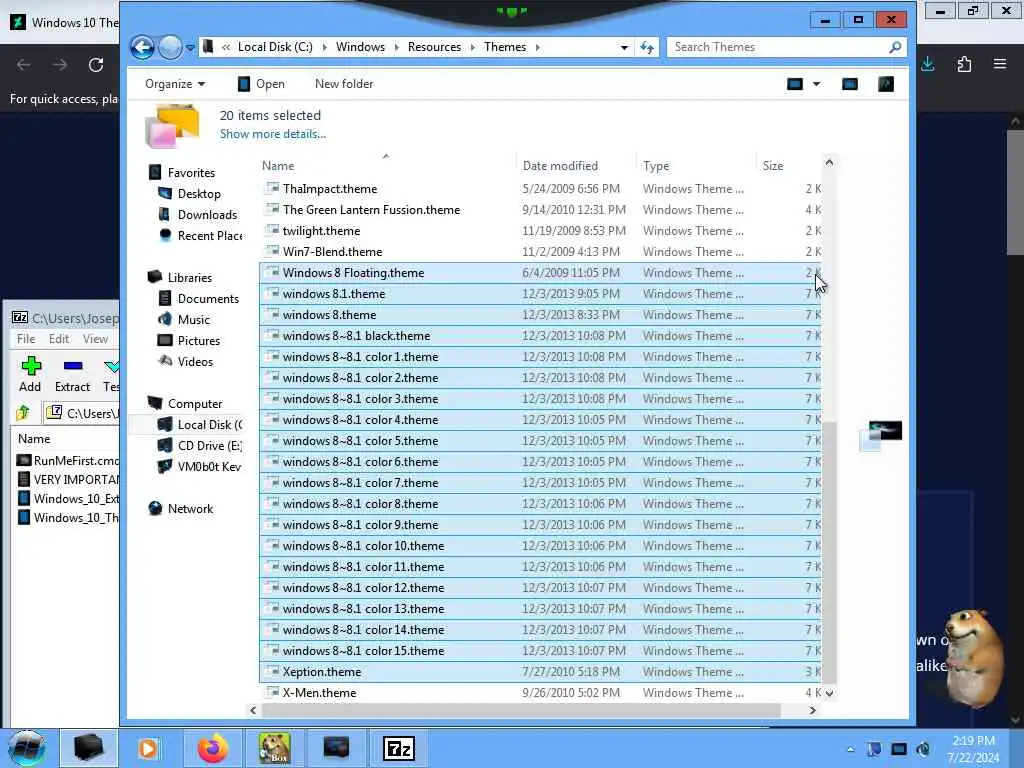Viewport: 1024px width, 768px height.
Task: Refresh the Themes folder address bar
Action: pyautogui.click(x=647, y=47)
